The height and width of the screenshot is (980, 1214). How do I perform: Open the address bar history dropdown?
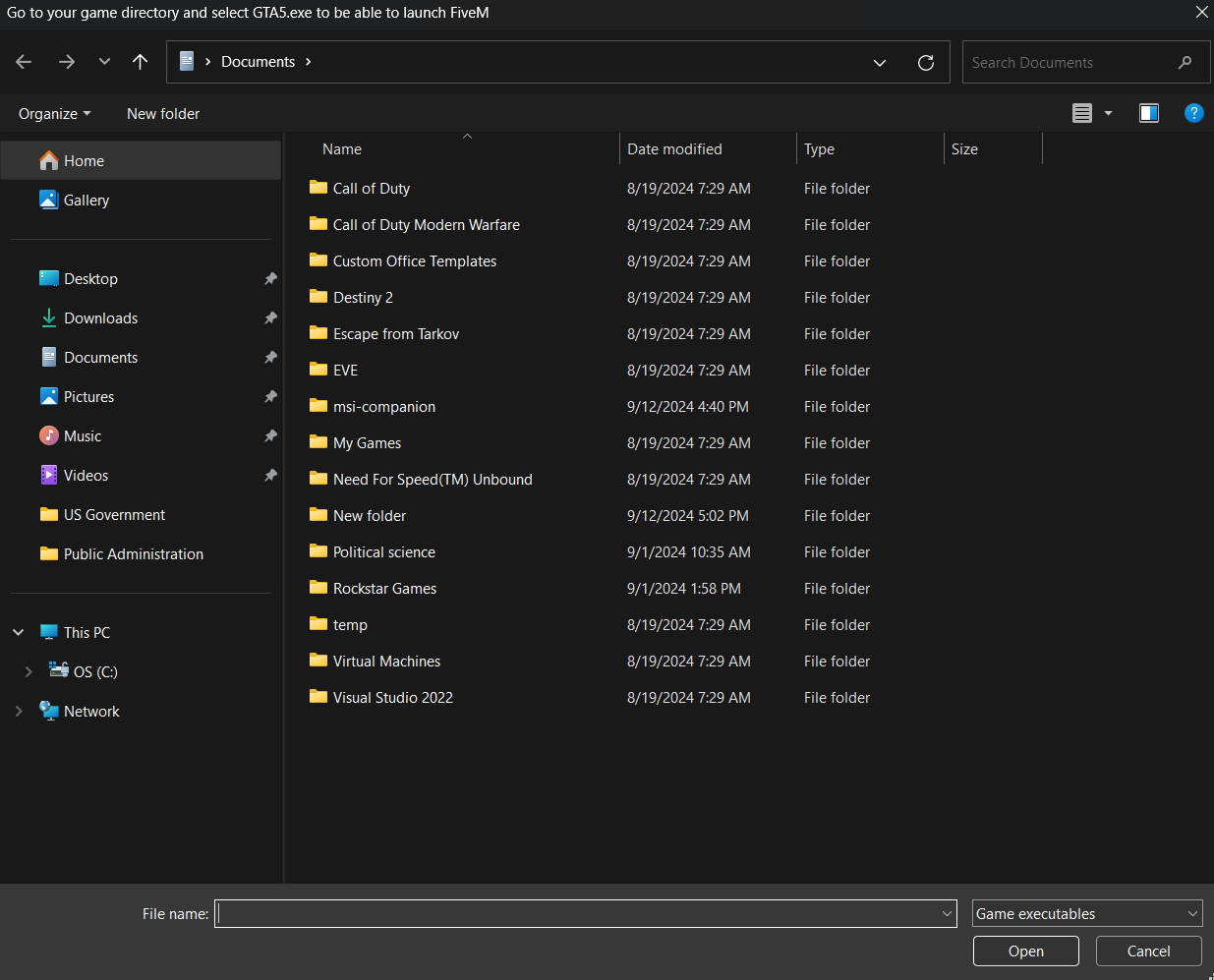[879, 61]
